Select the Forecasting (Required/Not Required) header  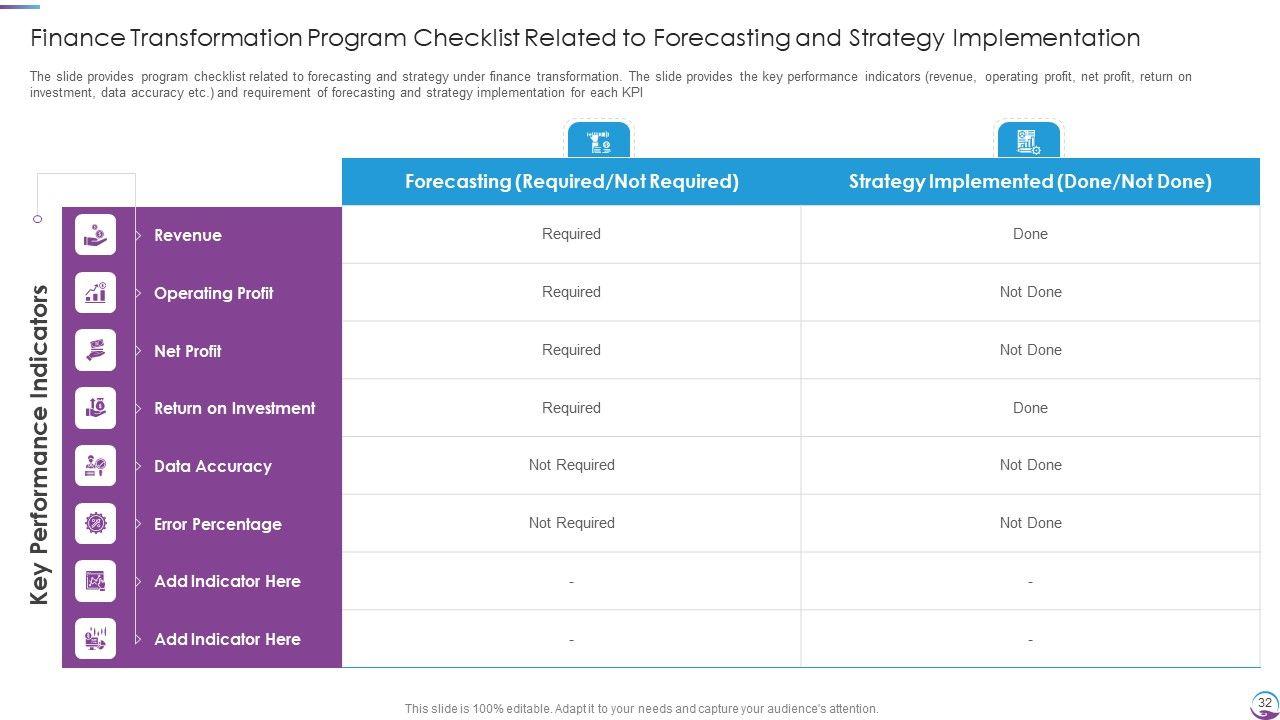pyautogui.click(x=571, y=181)
